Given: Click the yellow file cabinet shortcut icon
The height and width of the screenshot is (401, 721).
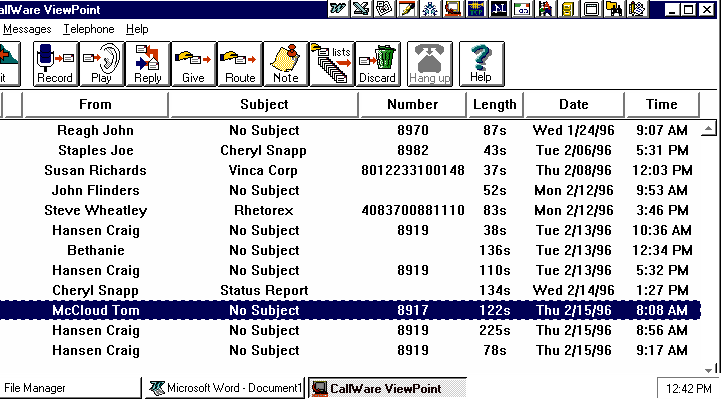Looking at the screenshot, I should click(x=568, y=9).
